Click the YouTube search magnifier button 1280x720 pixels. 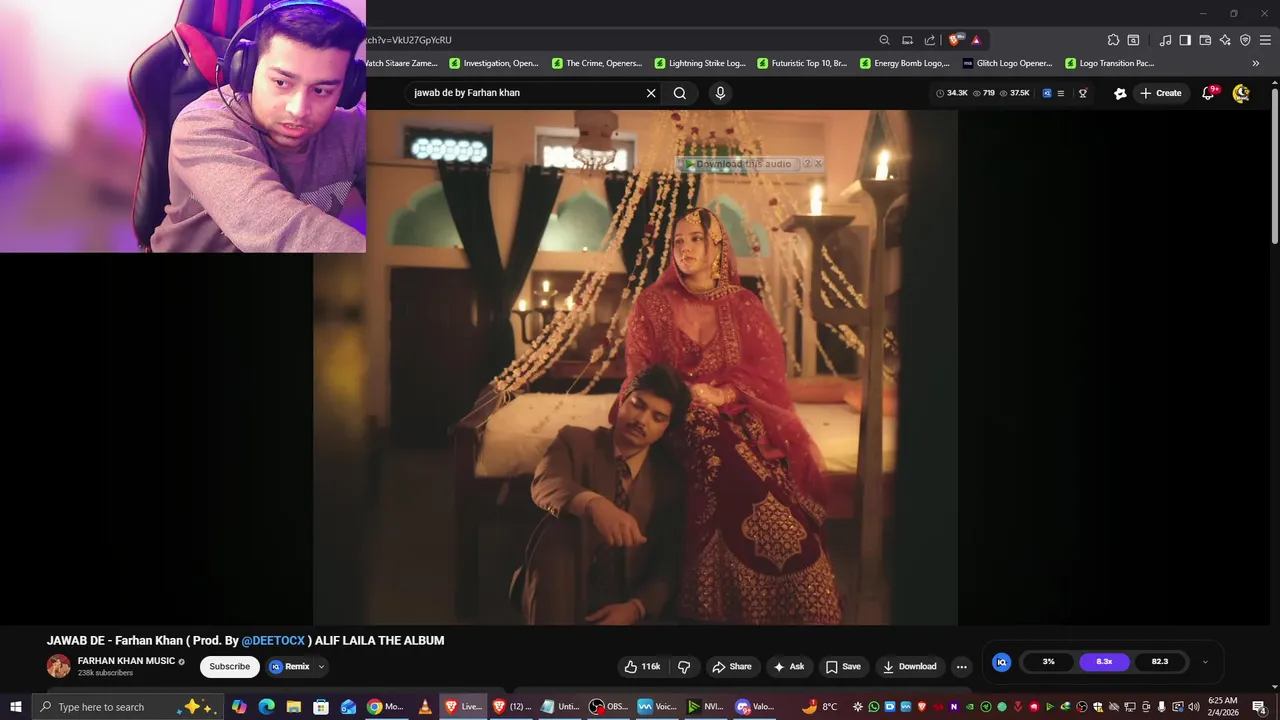(x=680, y=93)
